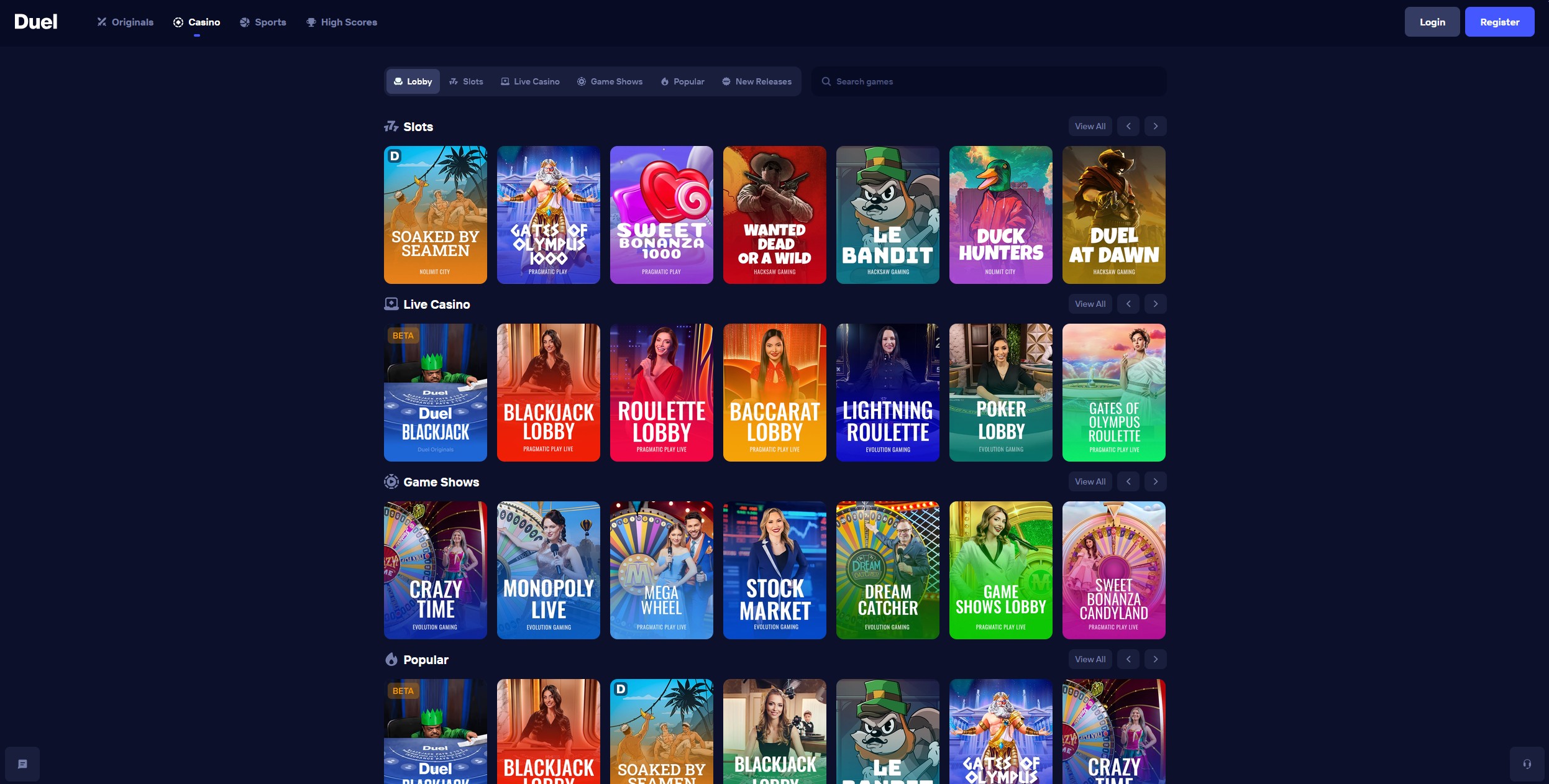Open Lightning Roulette game

888,393
